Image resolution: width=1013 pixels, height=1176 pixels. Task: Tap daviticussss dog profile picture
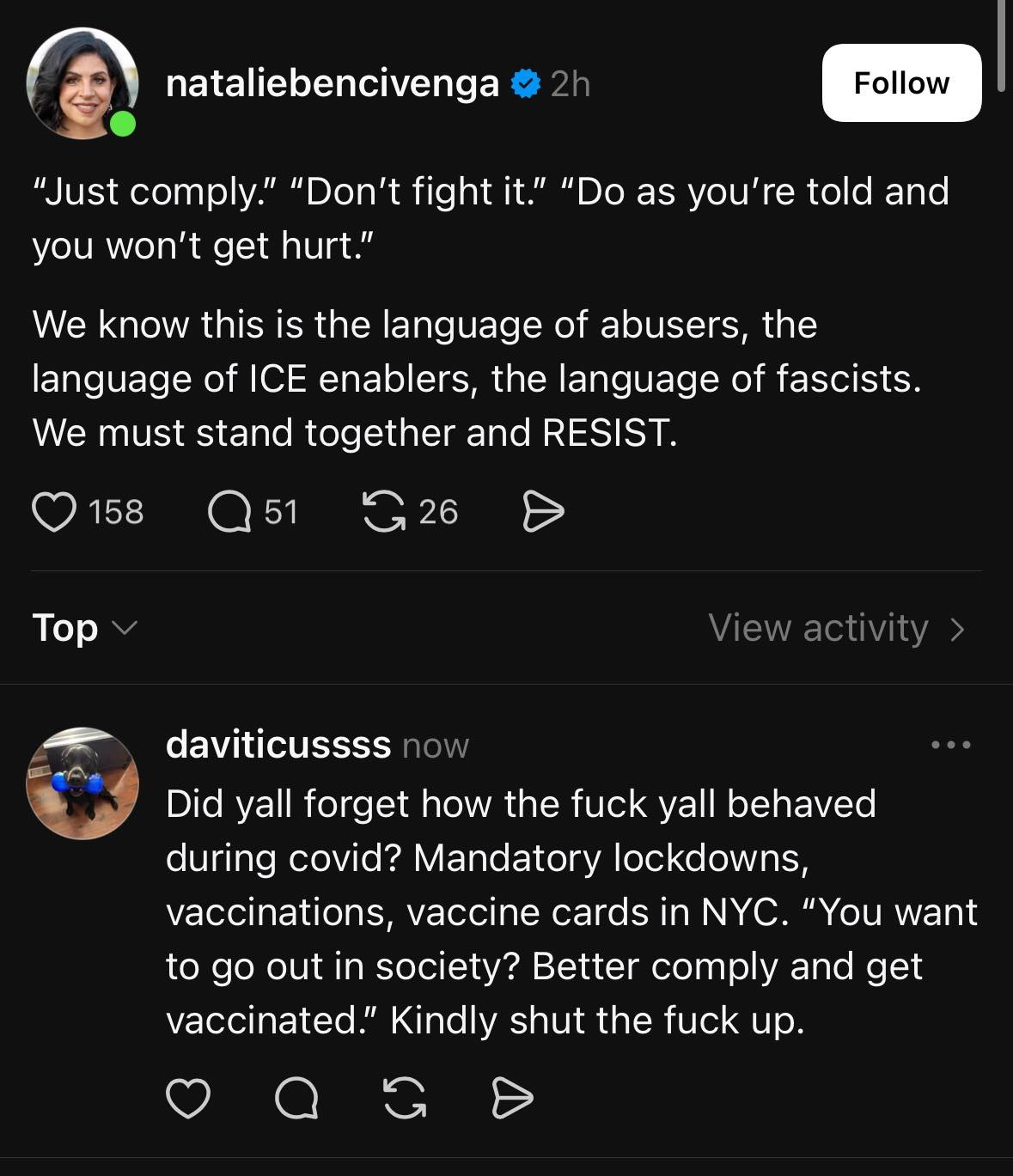click(82, 783)
